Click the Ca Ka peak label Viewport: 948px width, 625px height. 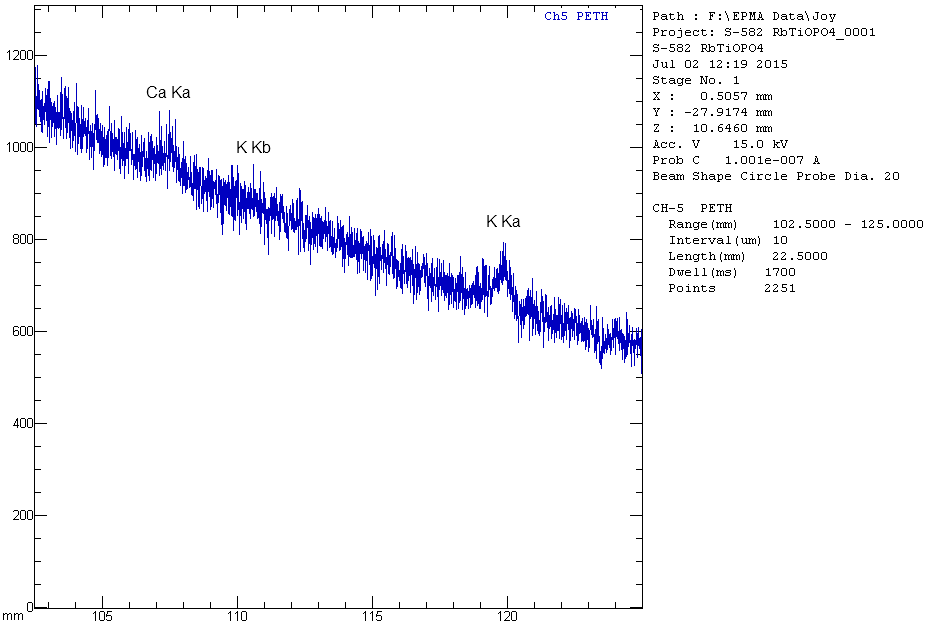point(168,93)
